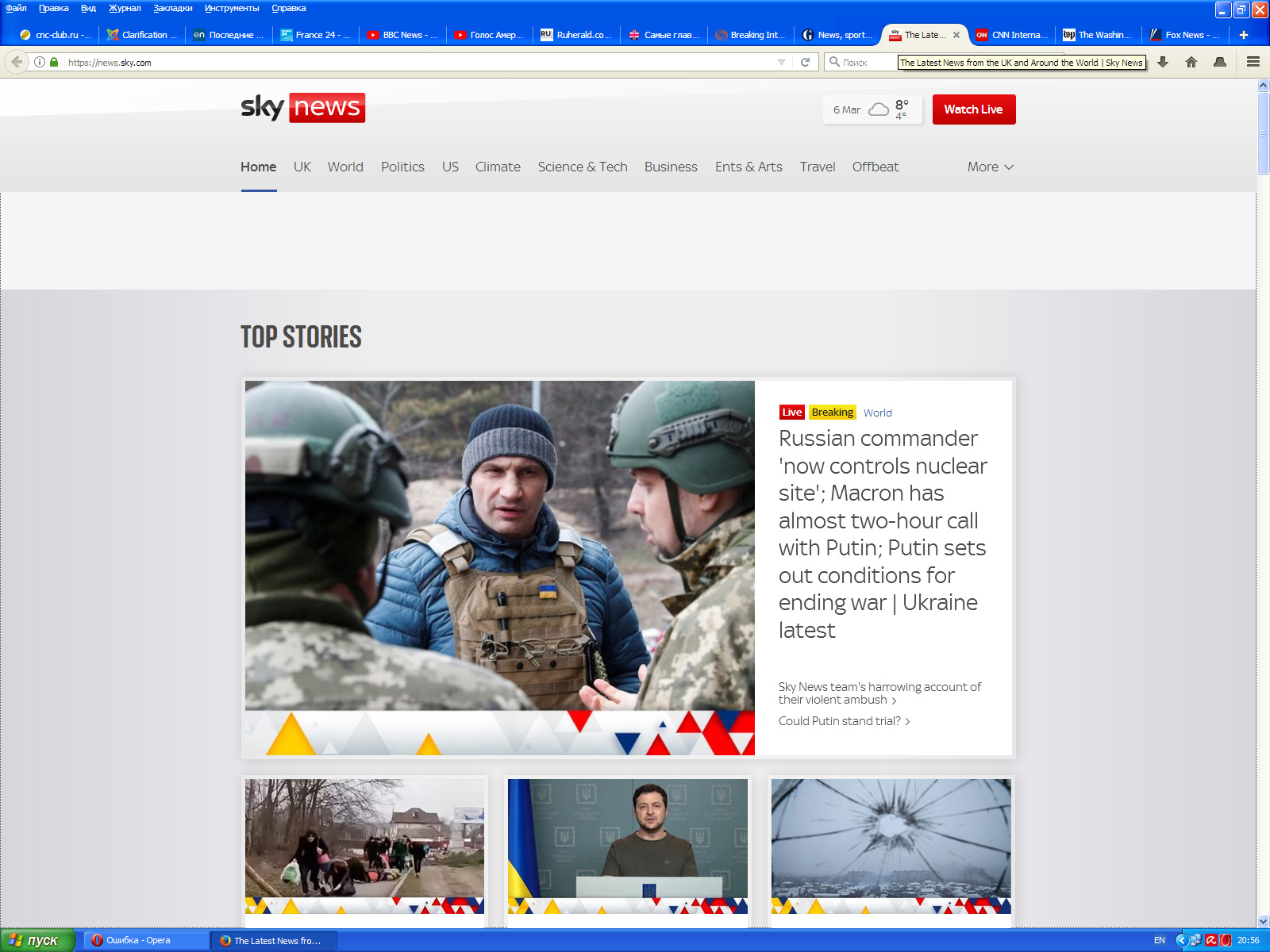Image resolution: width=1270 pixels, height=952 pixels.
Task: Switch to the cnc-club.ru tab
Action: coord(56,35)
